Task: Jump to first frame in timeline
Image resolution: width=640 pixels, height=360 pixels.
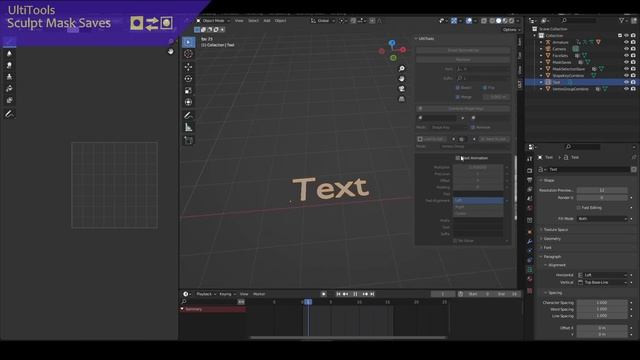Action: click(x=338, y=294)
